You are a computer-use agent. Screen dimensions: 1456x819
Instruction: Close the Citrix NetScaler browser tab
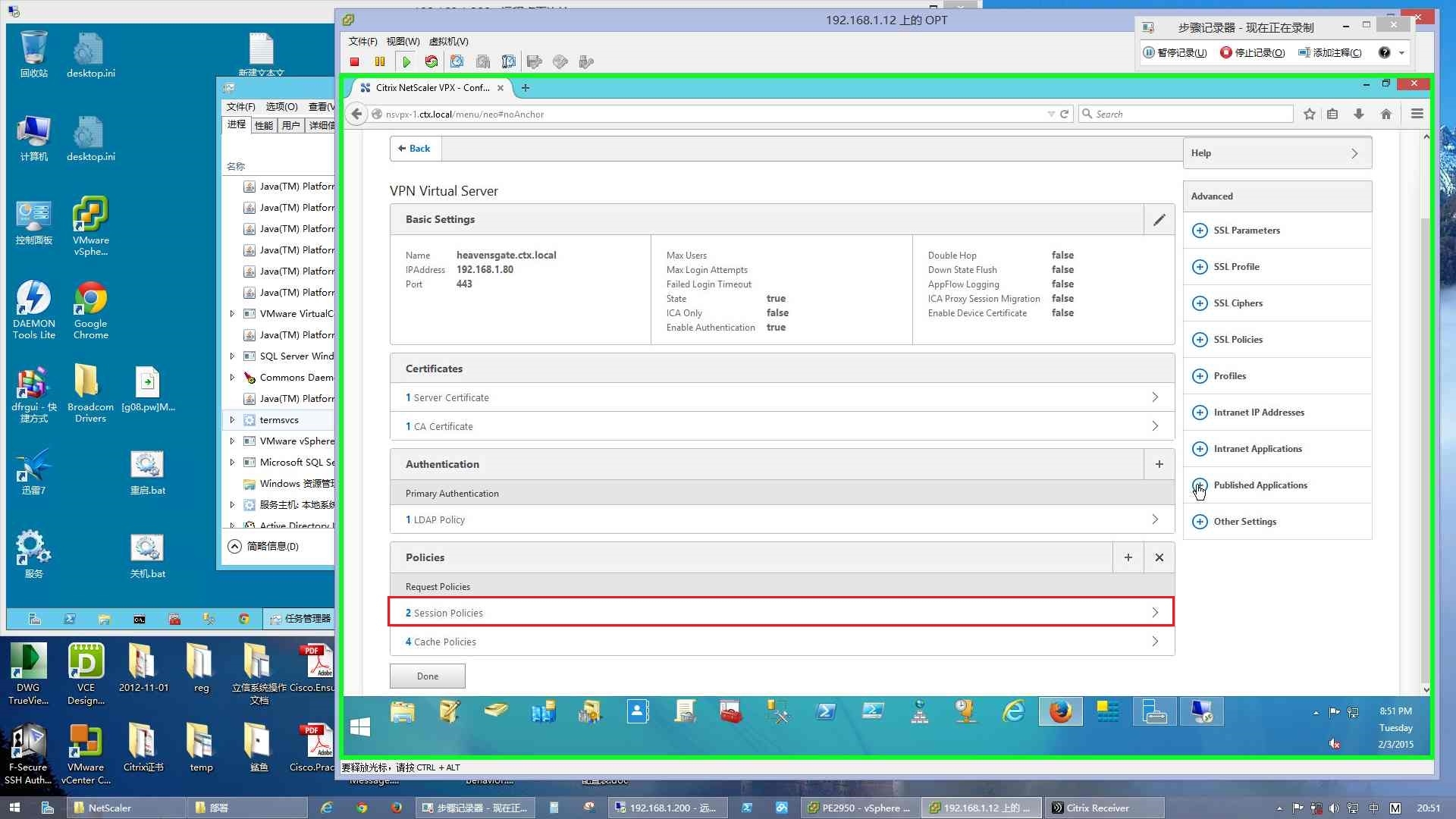point(500,88)
